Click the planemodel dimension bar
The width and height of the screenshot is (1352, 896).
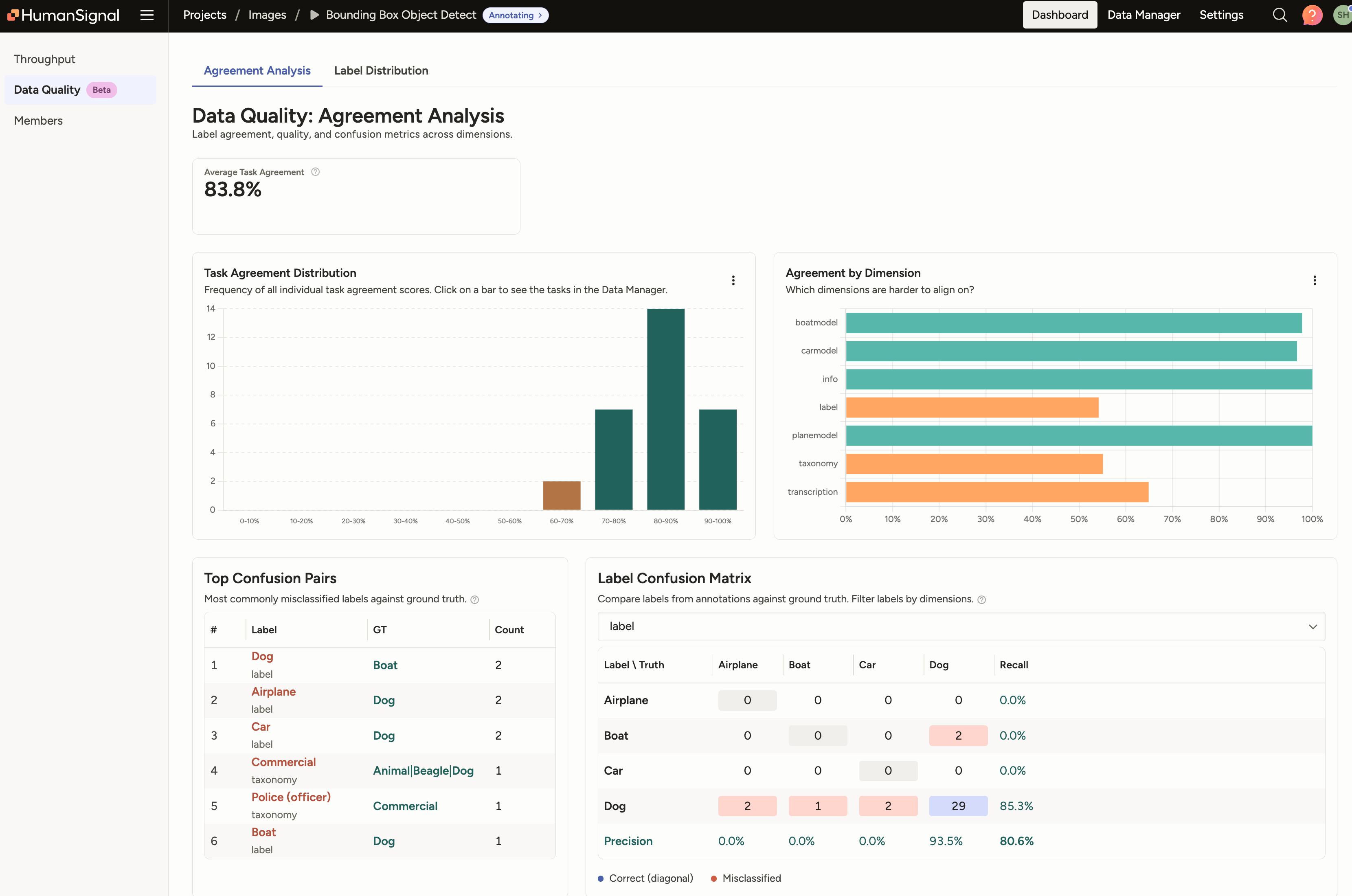(1079, 435)
